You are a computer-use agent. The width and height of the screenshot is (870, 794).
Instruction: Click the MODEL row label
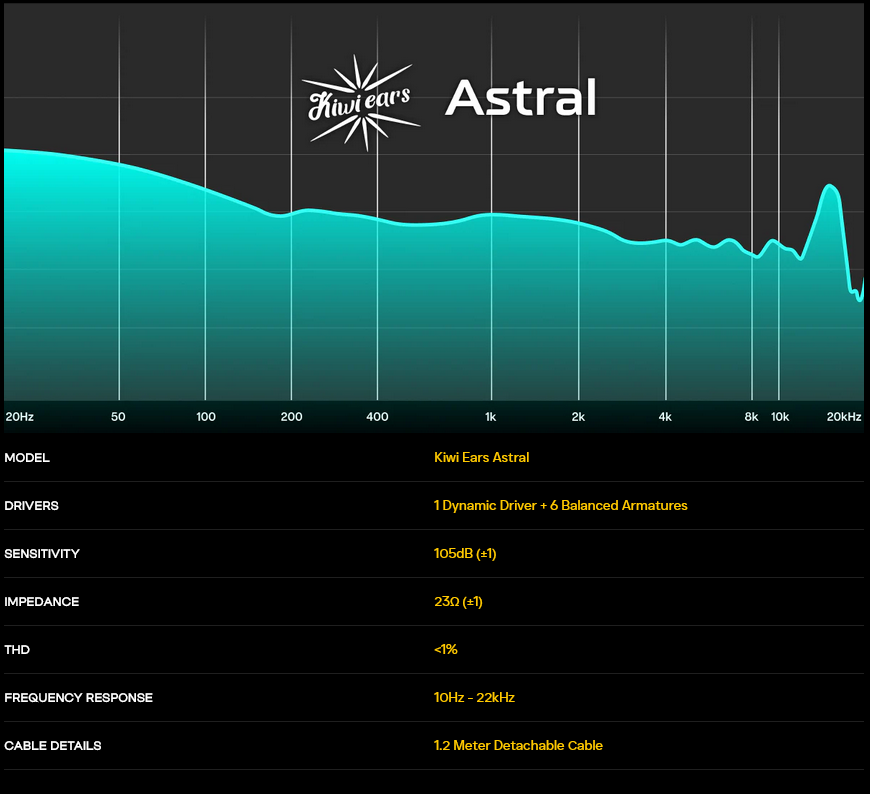pos(26,458)
